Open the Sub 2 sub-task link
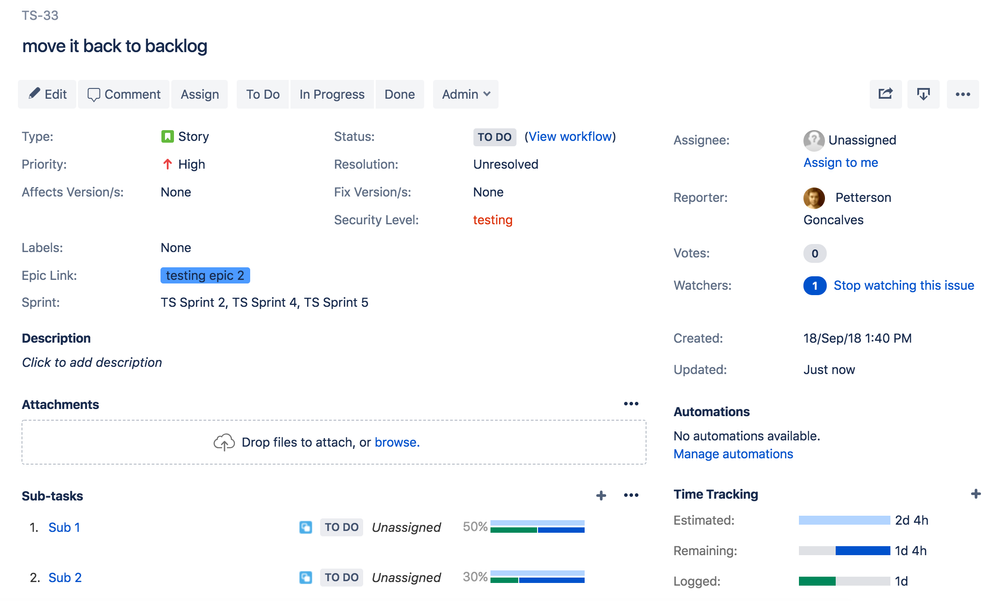 65,577
